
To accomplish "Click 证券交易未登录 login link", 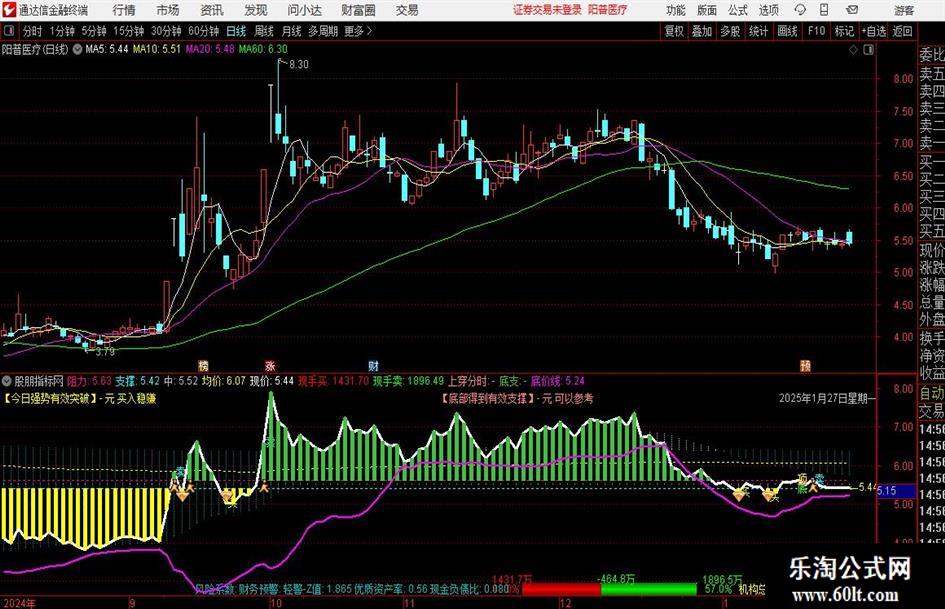I will [x=547, y=10].
